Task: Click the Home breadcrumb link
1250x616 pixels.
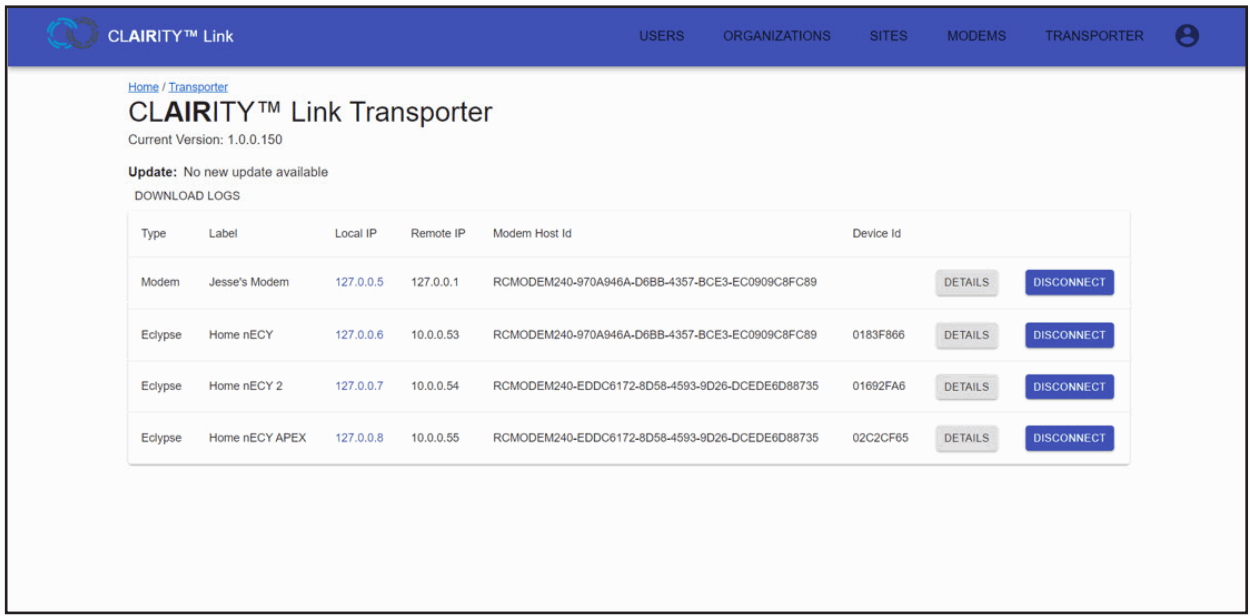Action: 143,87
